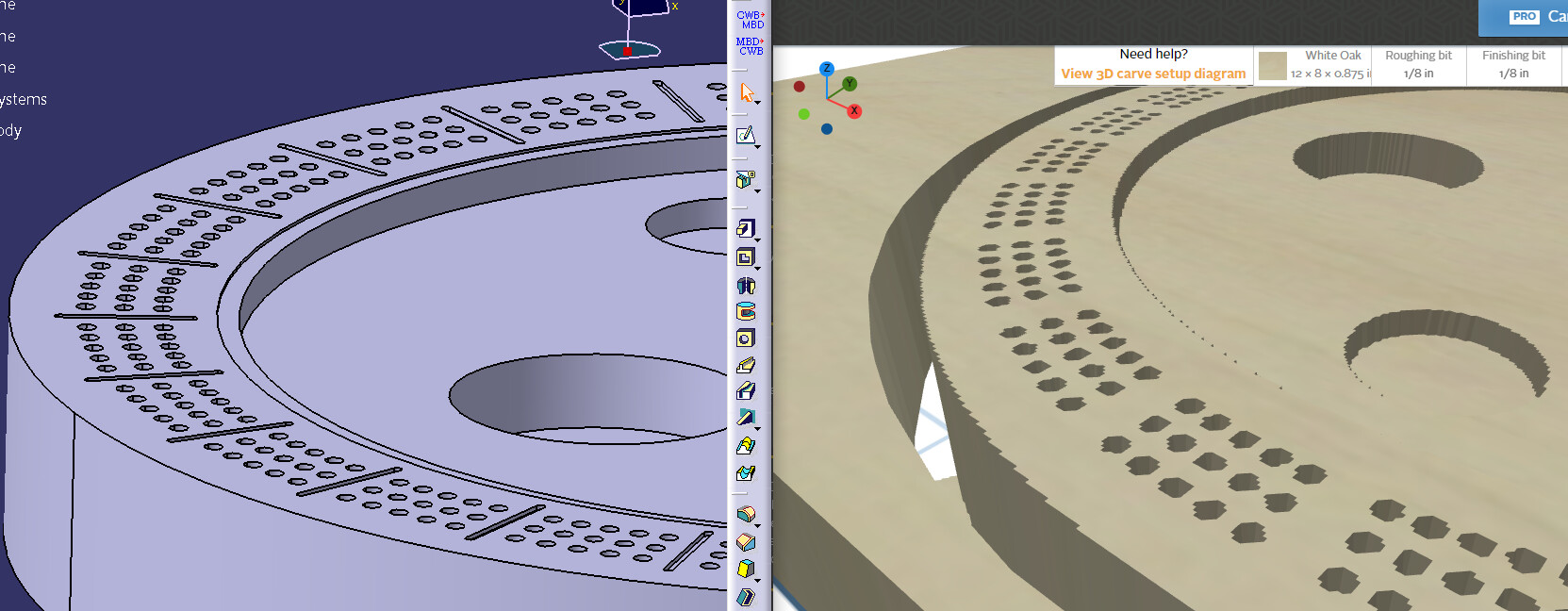Select the Groove tool

pyautogui.click(x=746, y=312)
